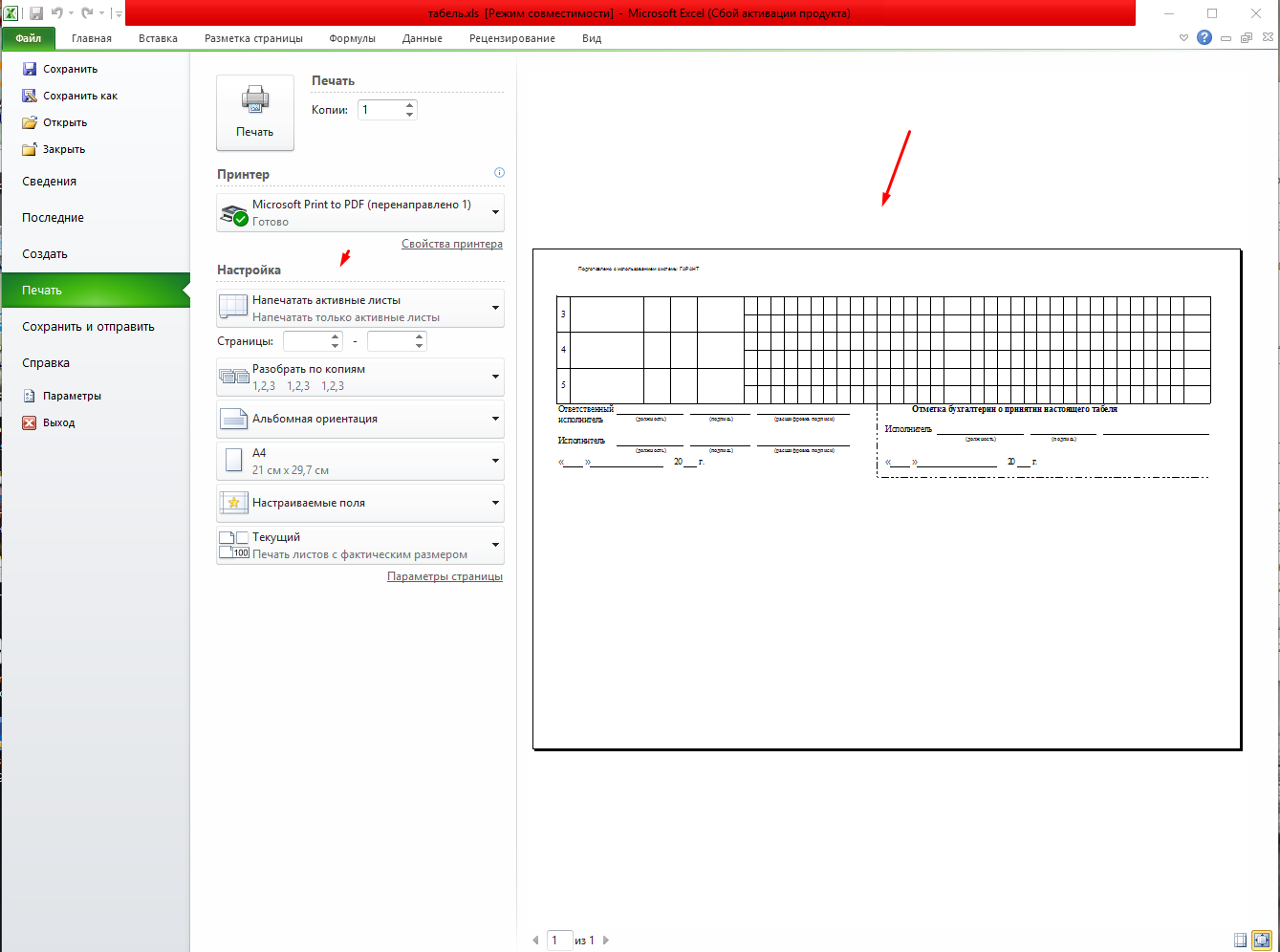Open the Альбомная ориентация dropdown

pos(360,420)
